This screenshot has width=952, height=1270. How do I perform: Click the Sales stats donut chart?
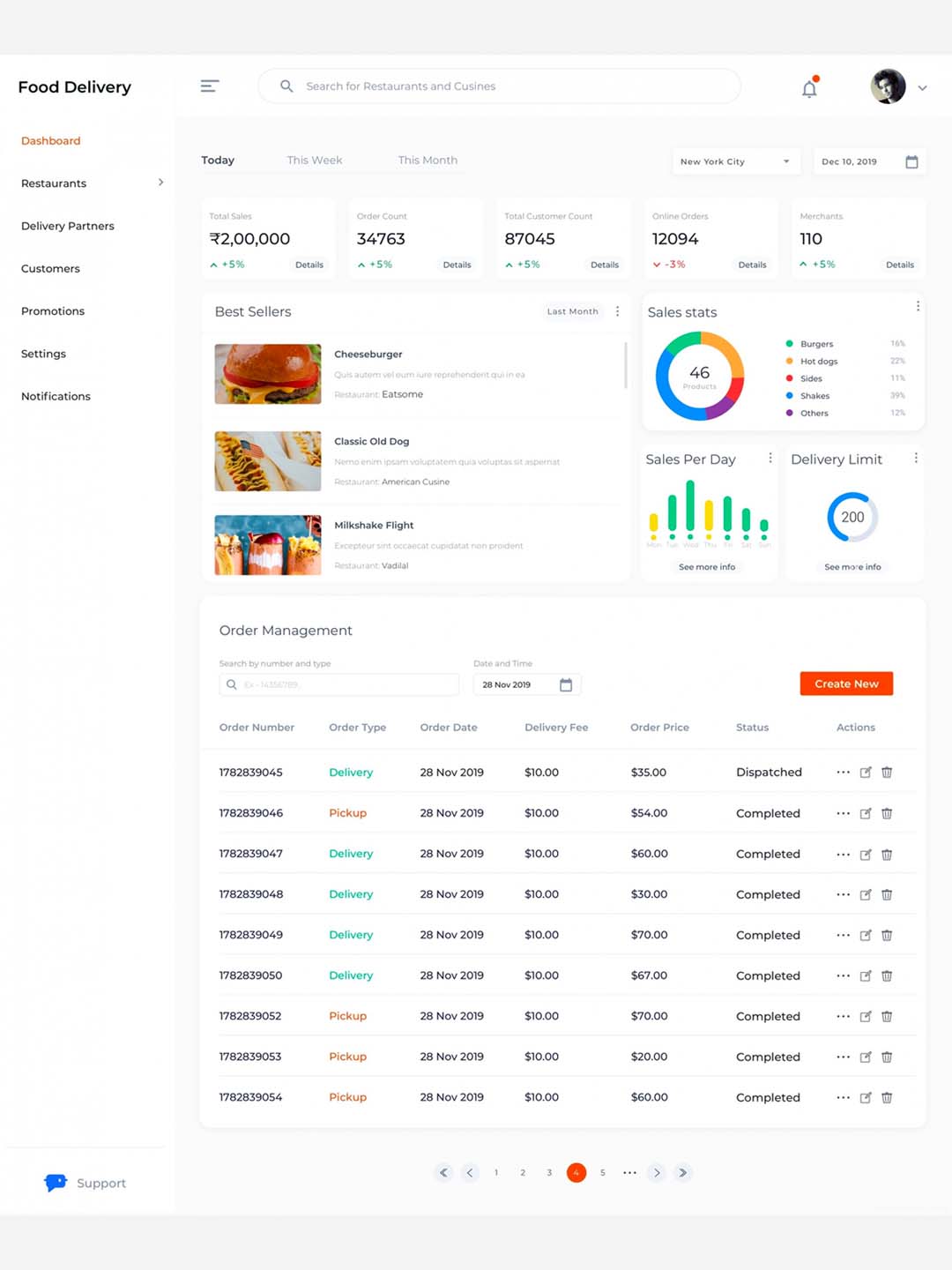coord(700,377)
